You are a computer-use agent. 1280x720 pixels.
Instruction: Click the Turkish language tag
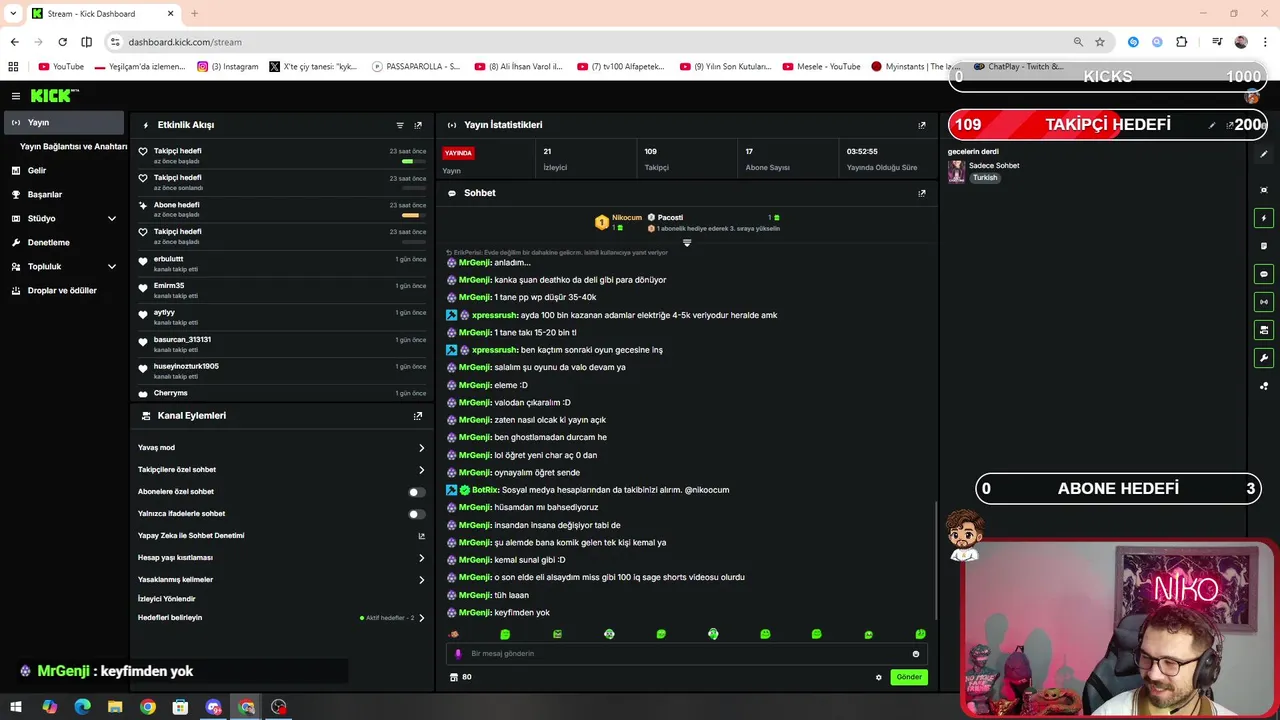tap(985, 178)
